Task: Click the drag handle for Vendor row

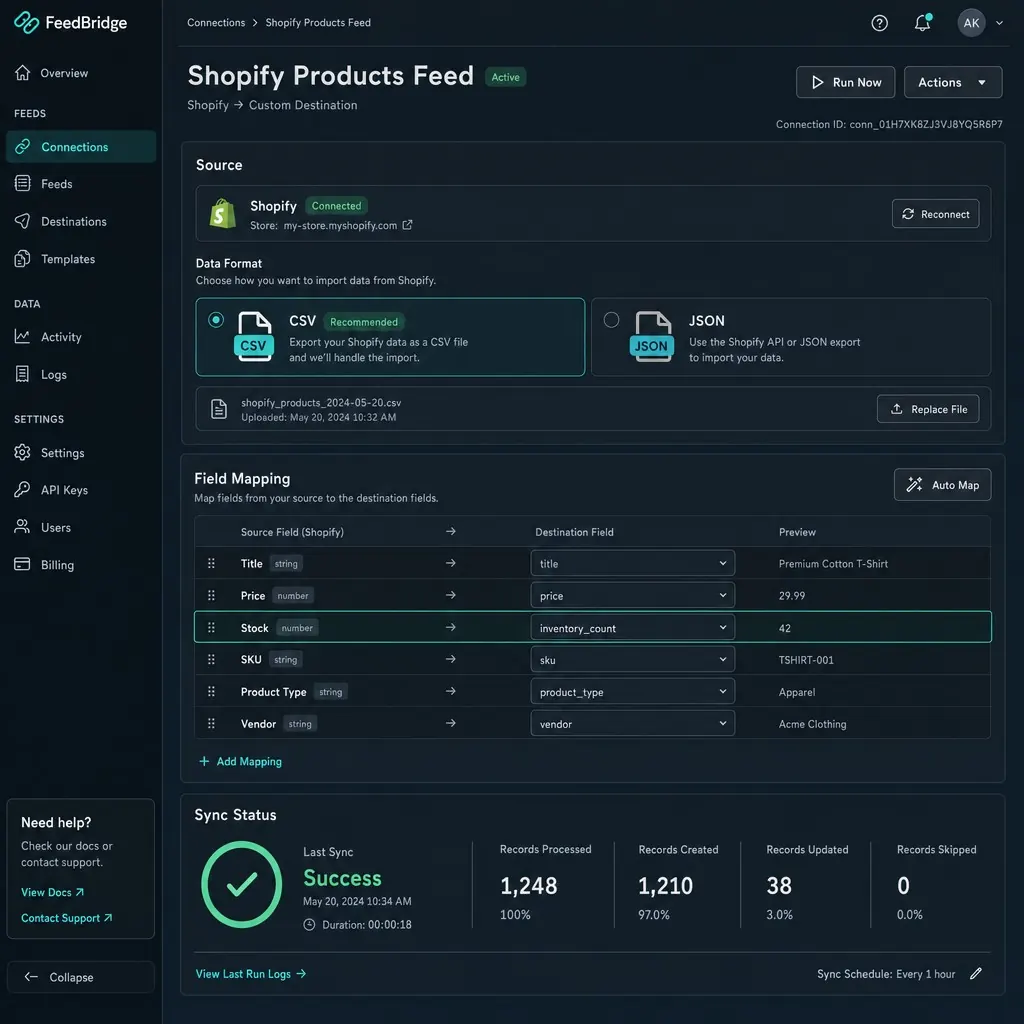Action: (211, 724)
